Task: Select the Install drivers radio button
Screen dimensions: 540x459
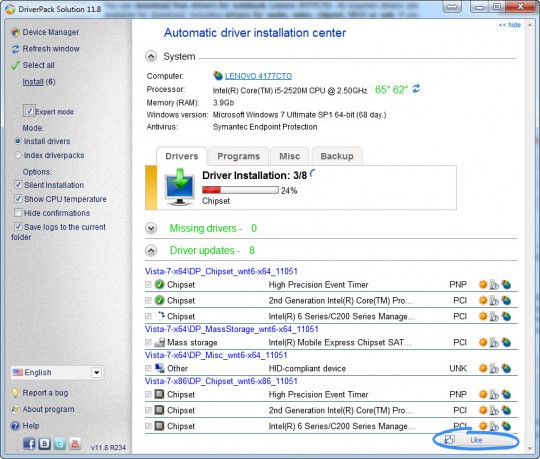Action: click(x=18, y=141)
